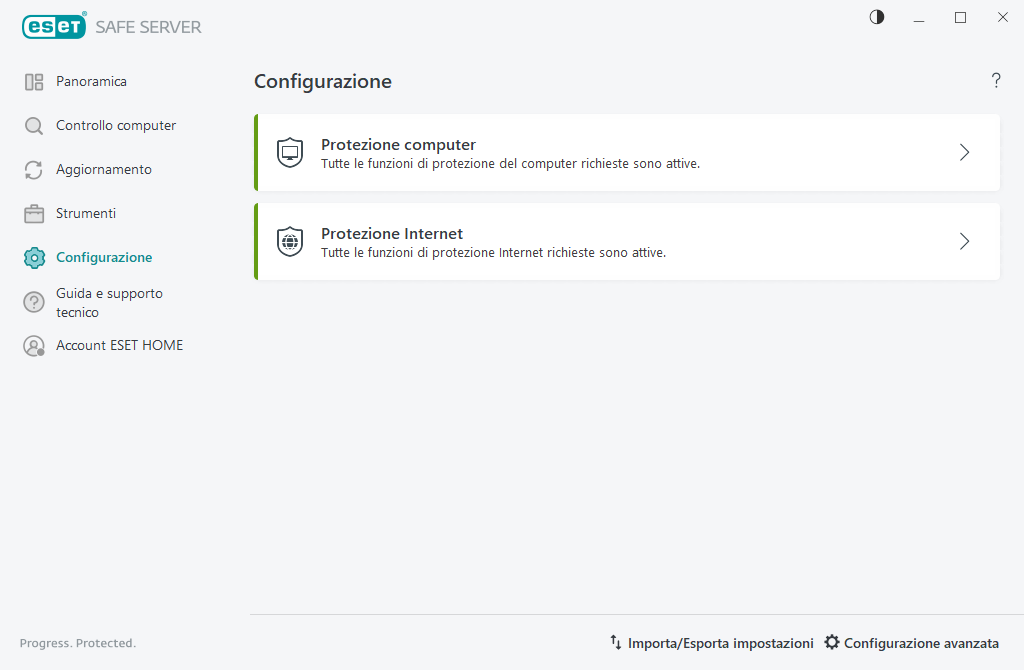Click the Account ESET HOME user icon
Image resolution: width=1024 pixels, height=670 pixels.
pyautogui.click(x=34, y=346)
